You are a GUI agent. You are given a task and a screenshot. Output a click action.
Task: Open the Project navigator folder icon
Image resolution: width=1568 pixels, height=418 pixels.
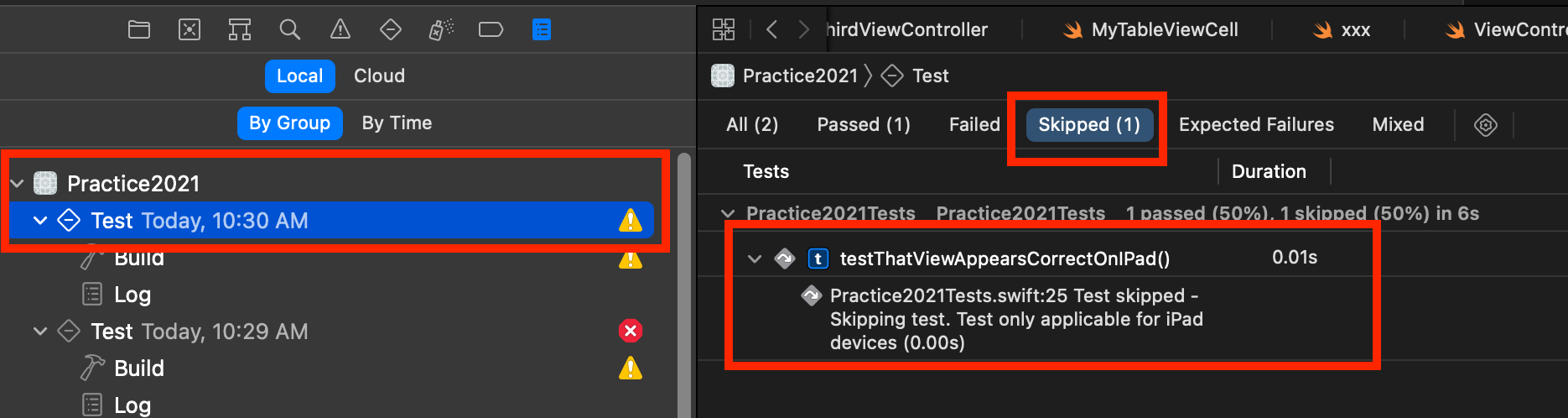139,30
